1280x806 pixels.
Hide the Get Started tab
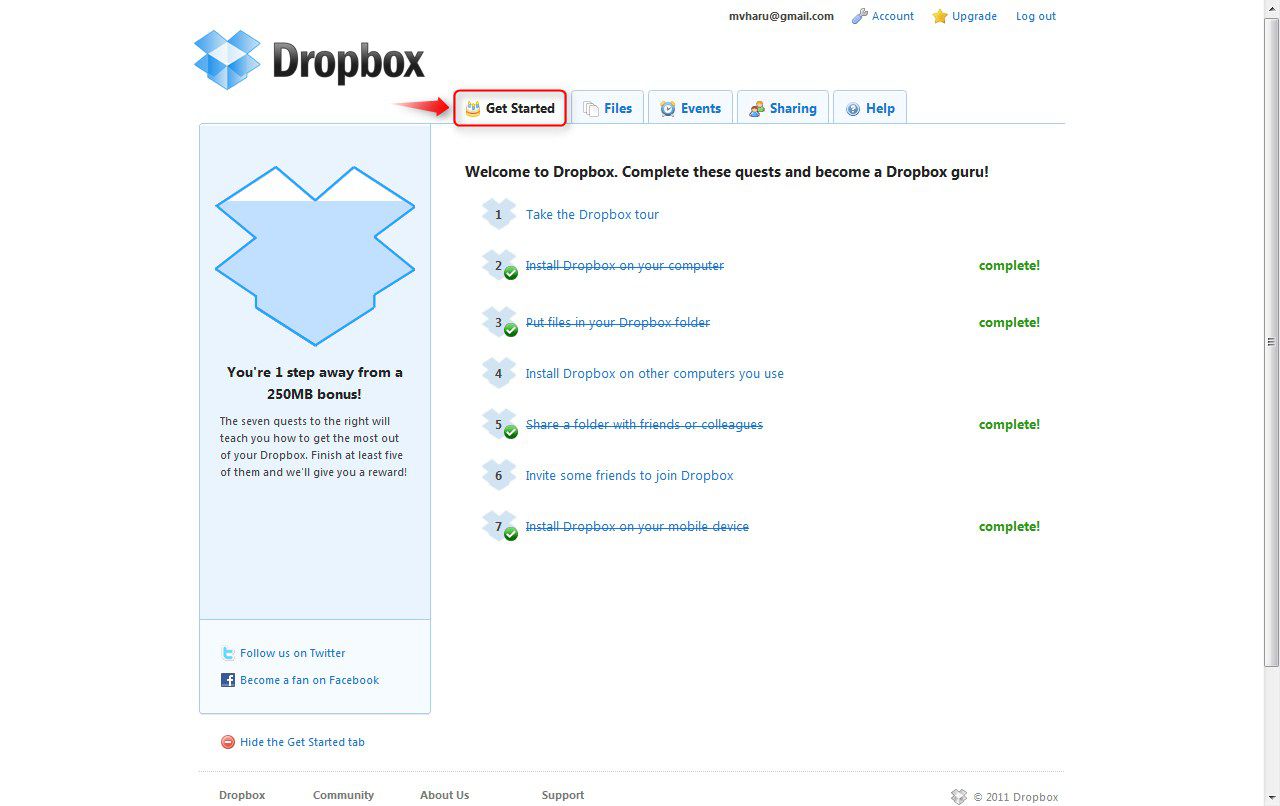(302, 742)
